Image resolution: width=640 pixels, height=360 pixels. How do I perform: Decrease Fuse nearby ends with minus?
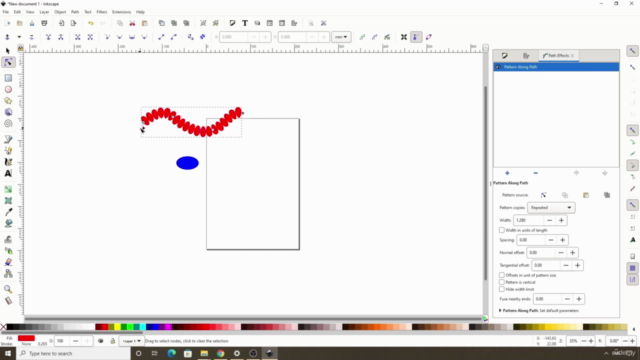(x=567, y=299)
